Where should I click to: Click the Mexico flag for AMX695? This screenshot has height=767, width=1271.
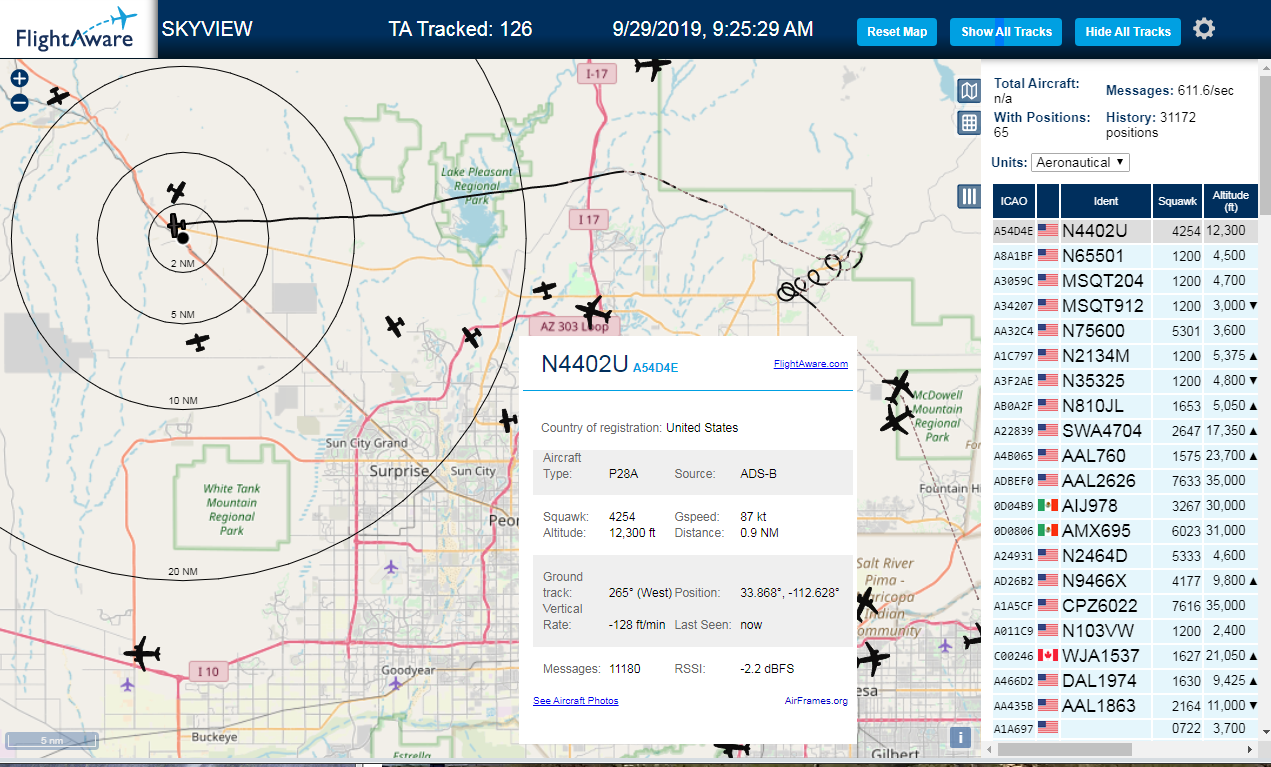coord(1048,531)
